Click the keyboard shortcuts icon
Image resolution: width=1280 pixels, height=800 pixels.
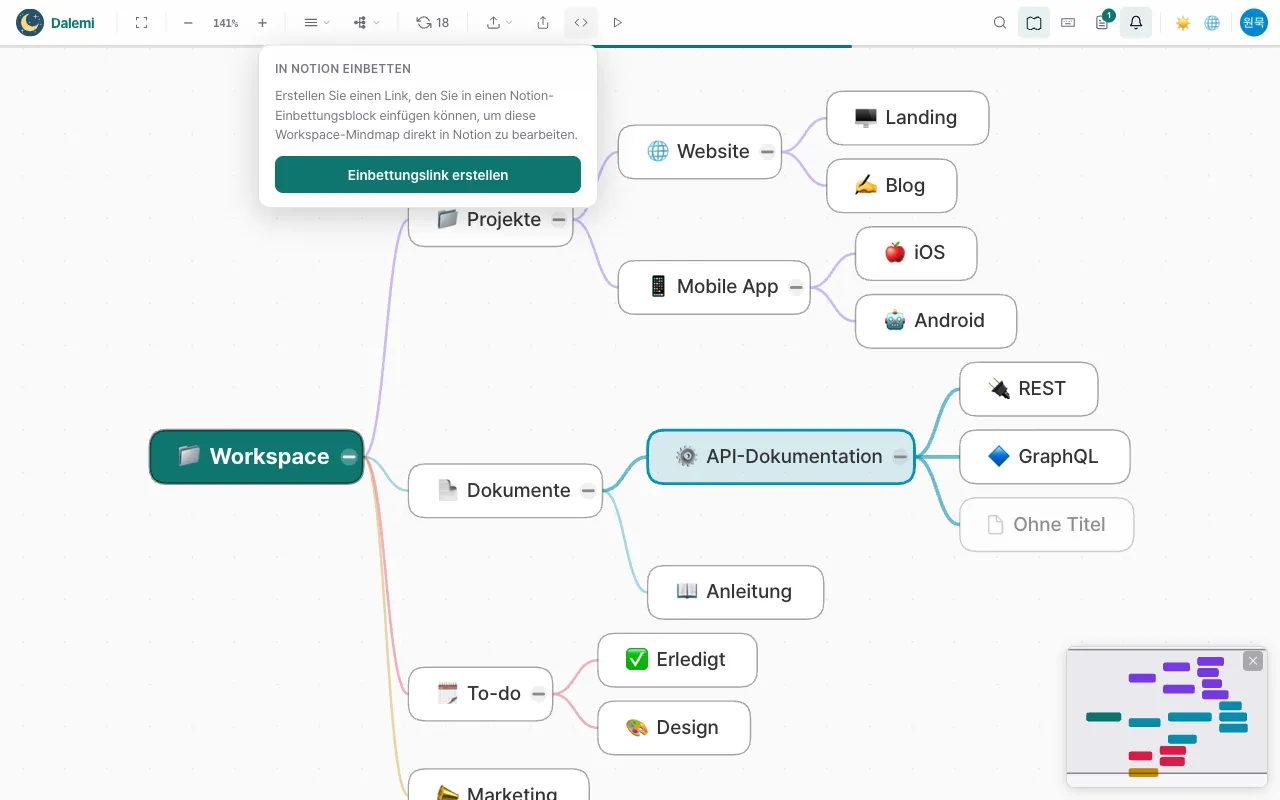click(x=1068, y=22)
